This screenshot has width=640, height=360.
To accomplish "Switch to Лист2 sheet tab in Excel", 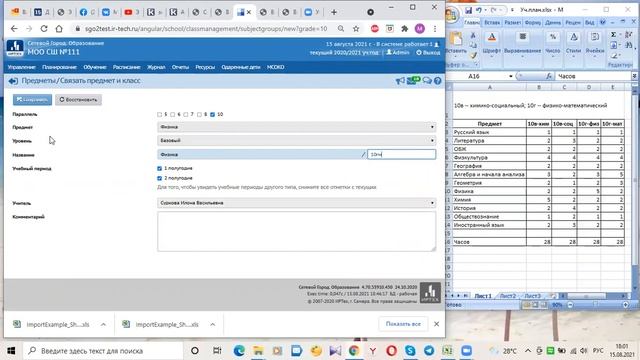I will point(508,296).
